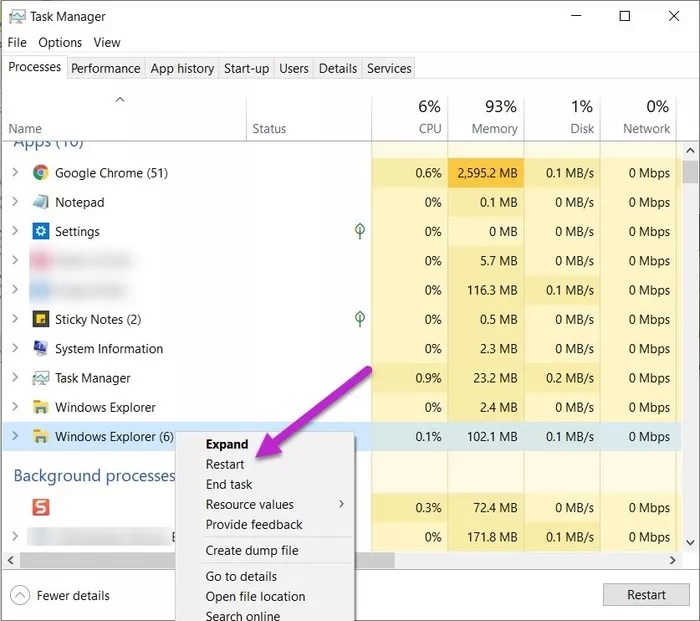Click the Windows Explorer (6) folder icon

click(41, 437)
